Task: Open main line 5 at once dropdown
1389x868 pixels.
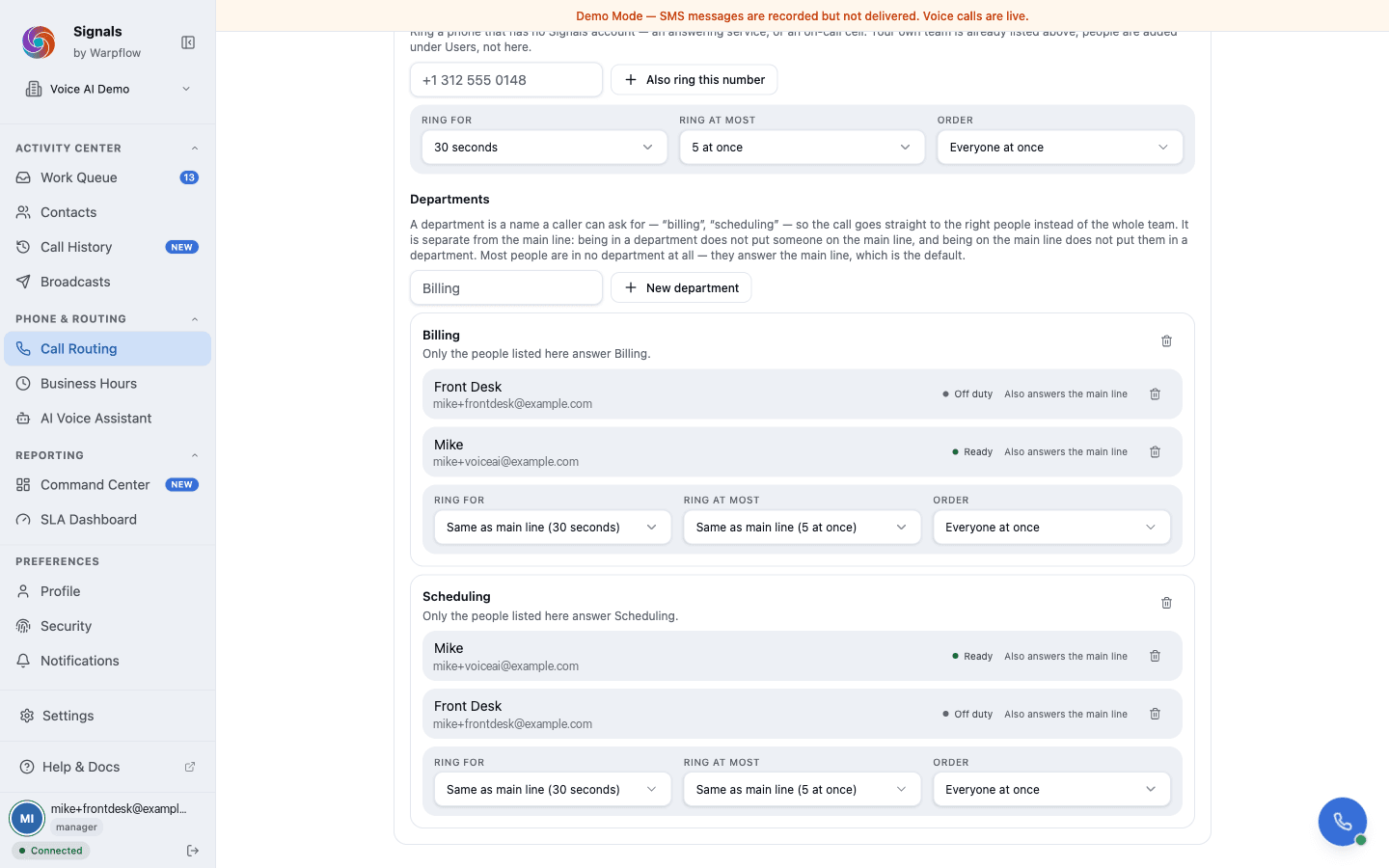Action: tap(802, 148)
